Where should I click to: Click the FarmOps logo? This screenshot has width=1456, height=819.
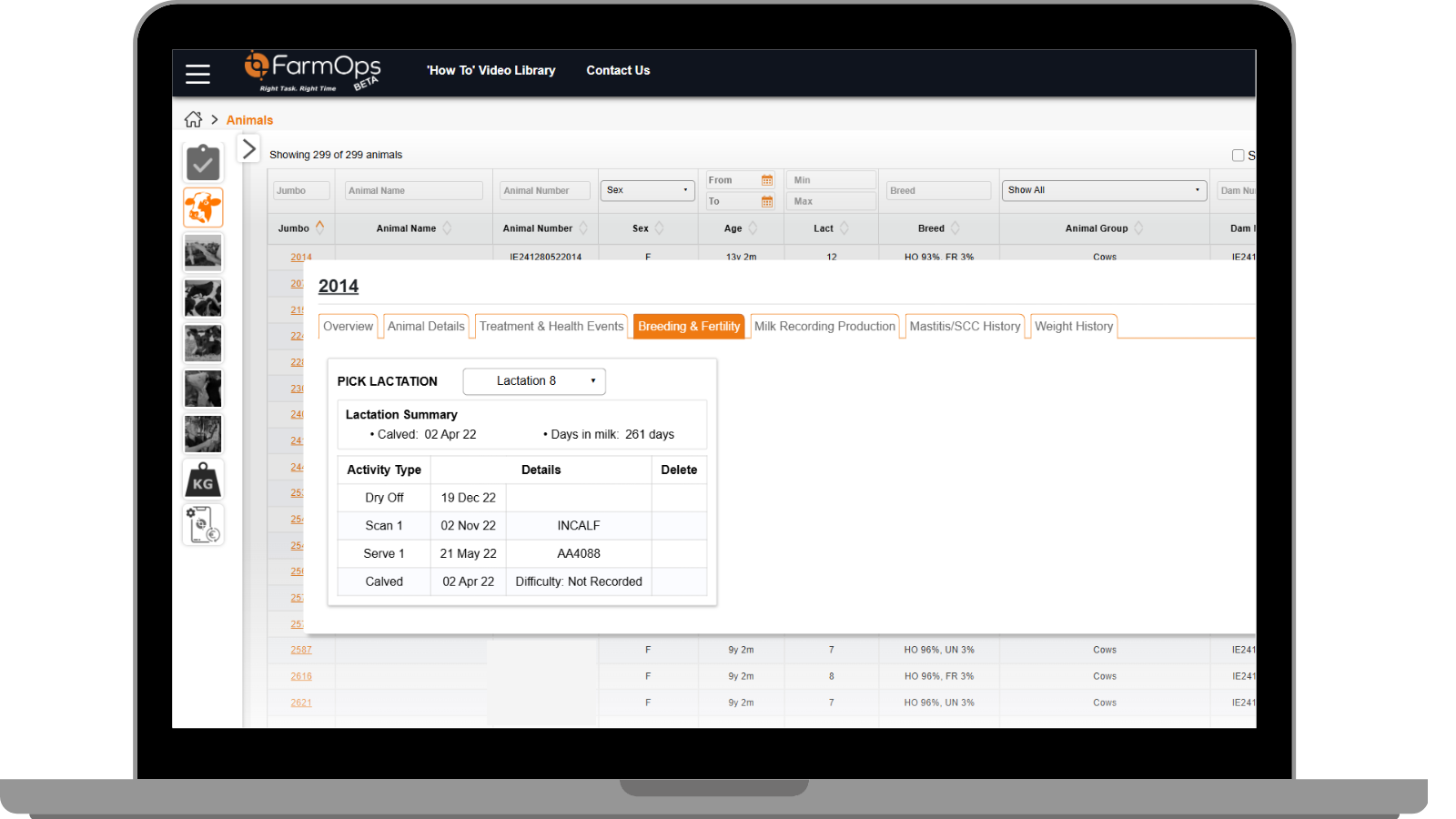coord(312,71)
